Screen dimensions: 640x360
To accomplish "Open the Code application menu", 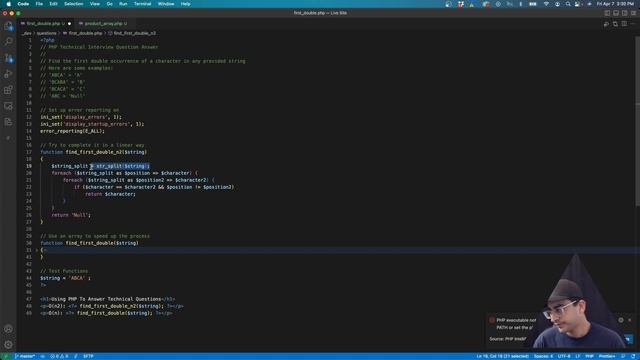I will click(x=23, y=4).
